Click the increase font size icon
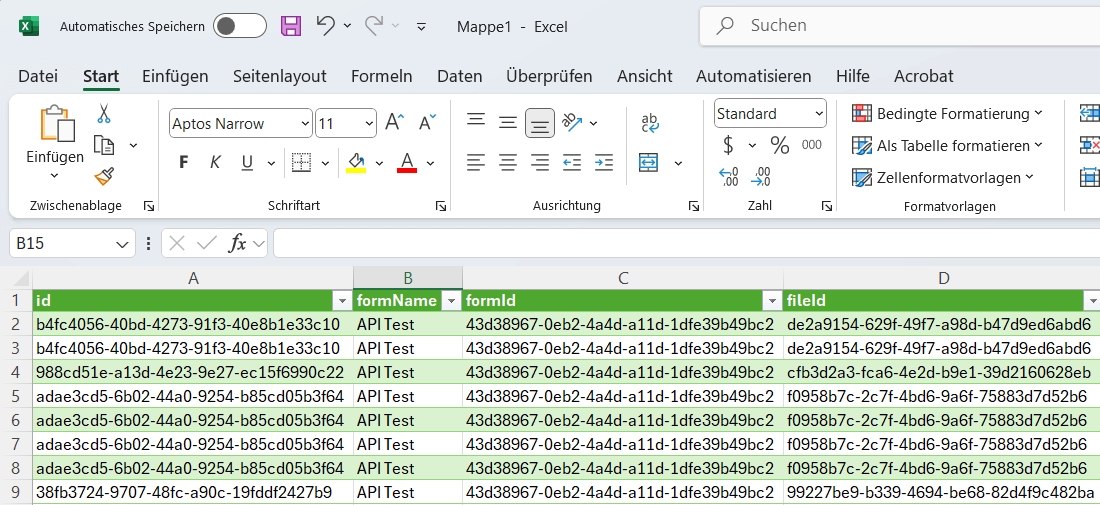The width and height of the screenshot is (1100, 505). [395, 123]
